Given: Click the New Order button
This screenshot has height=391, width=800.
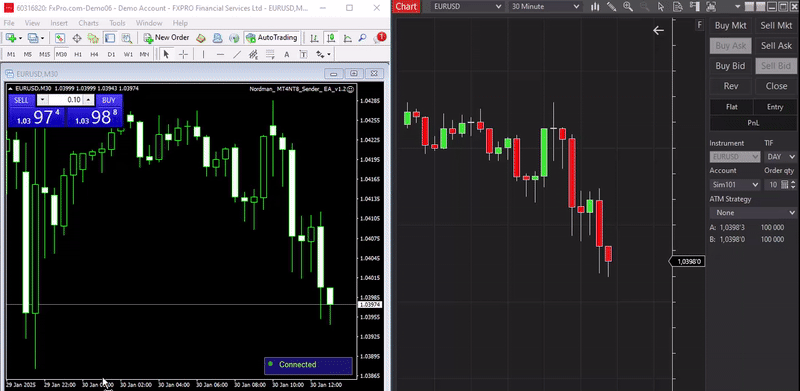Looking at the screenshot, I should click(166, 38).
